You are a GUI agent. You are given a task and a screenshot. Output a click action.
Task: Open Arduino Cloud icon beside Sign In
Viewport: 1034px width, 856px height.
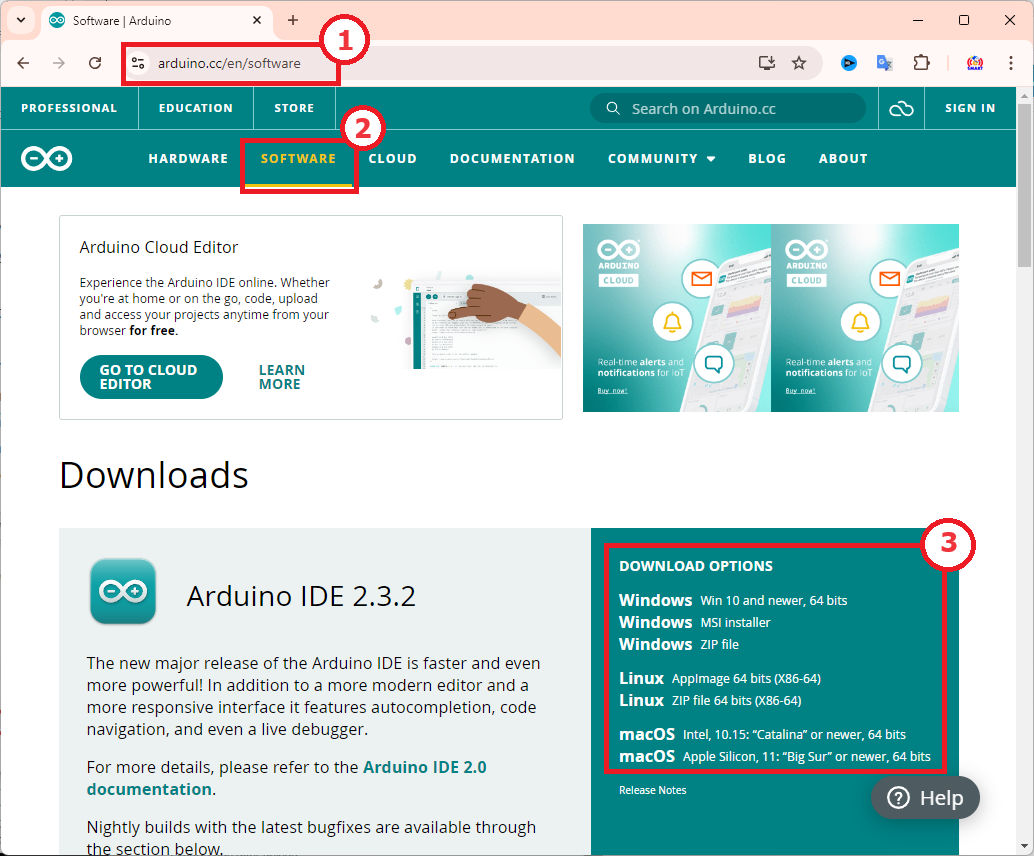point(901,108)
